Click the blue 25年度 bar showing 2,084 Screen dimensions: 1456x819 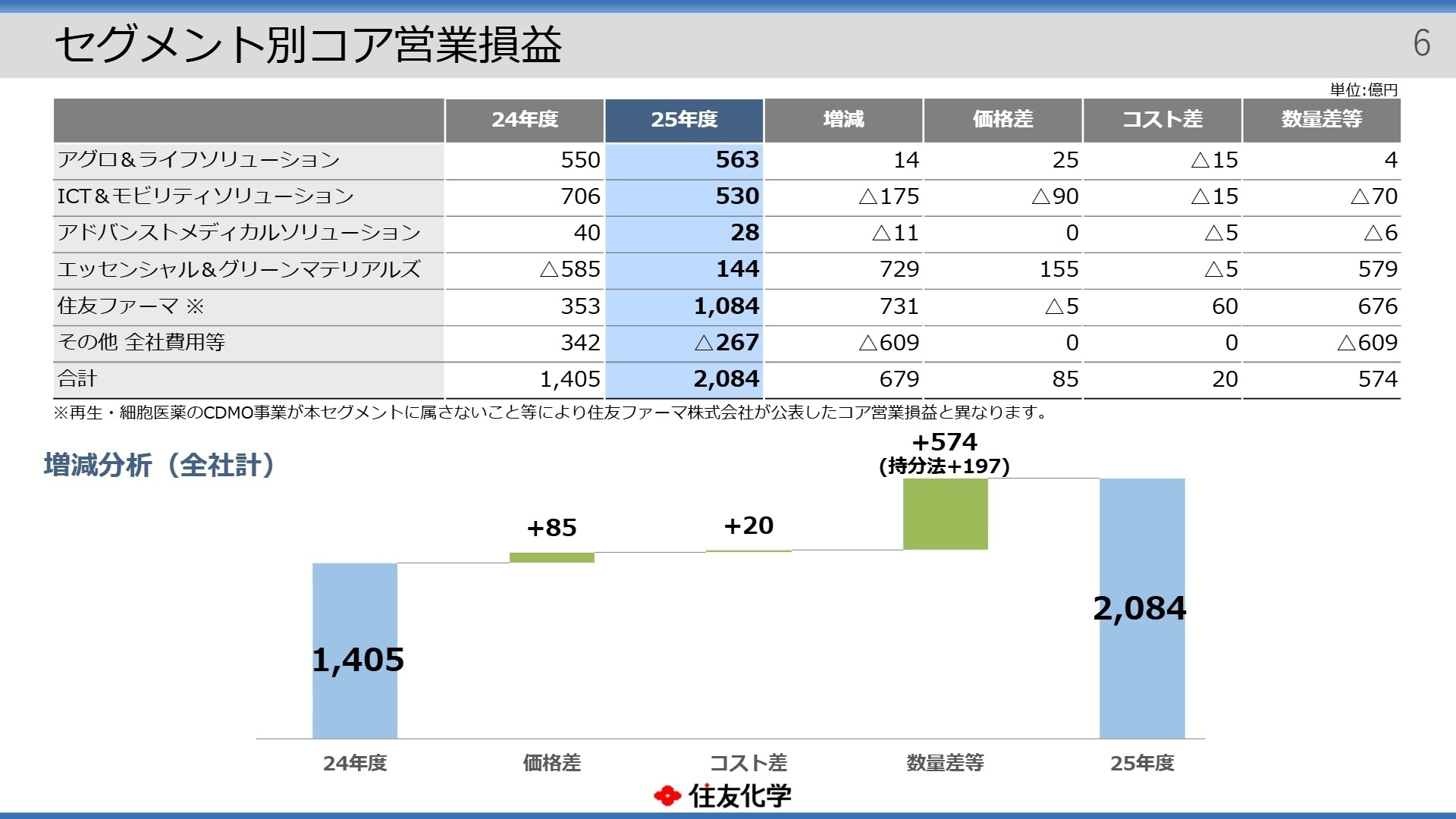1142,608
